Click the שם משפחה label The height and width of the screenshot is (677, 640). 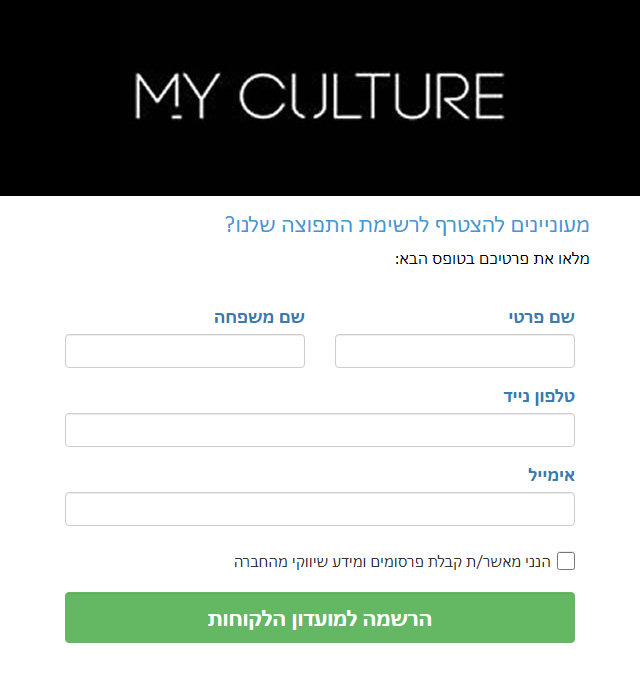pos(260,317)
